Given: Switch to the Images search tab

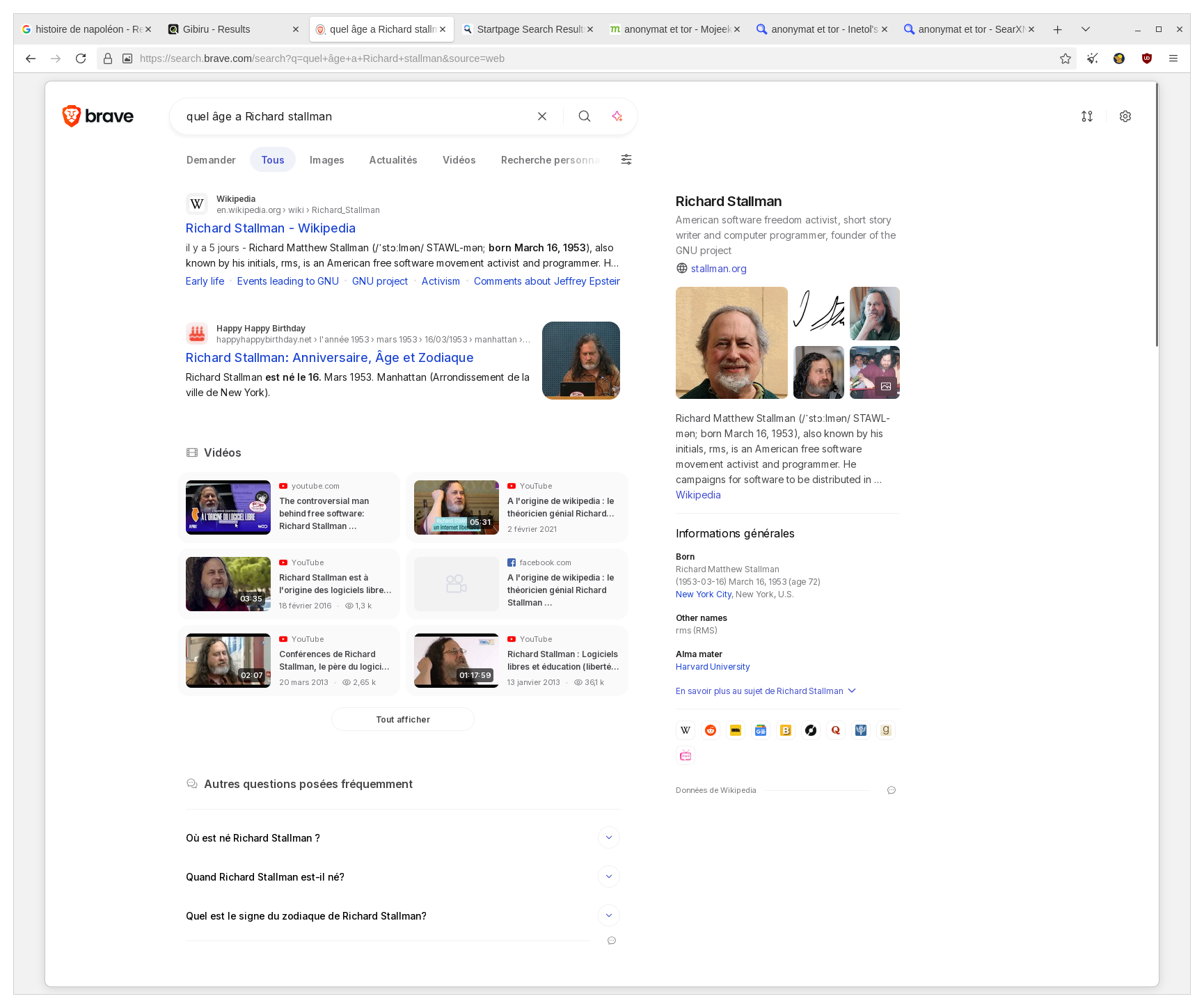Looking at the screenshot, I should pos(326,160).
